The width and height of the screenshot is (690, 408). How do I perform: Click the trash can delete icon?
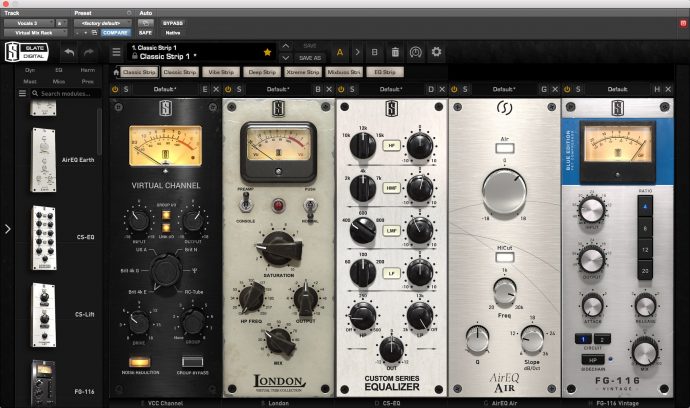(x=395, y=52)
